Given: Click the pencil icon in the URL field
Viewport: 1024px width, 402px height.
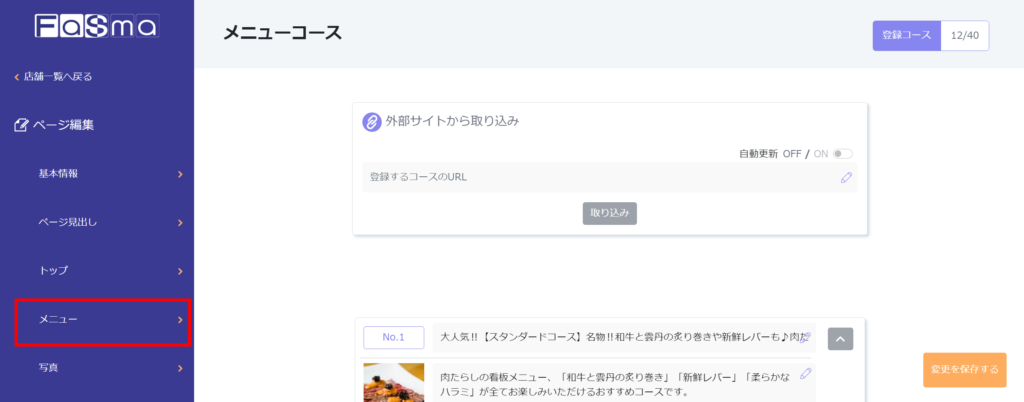Looking at the screenshot, I should pos(846,177).
